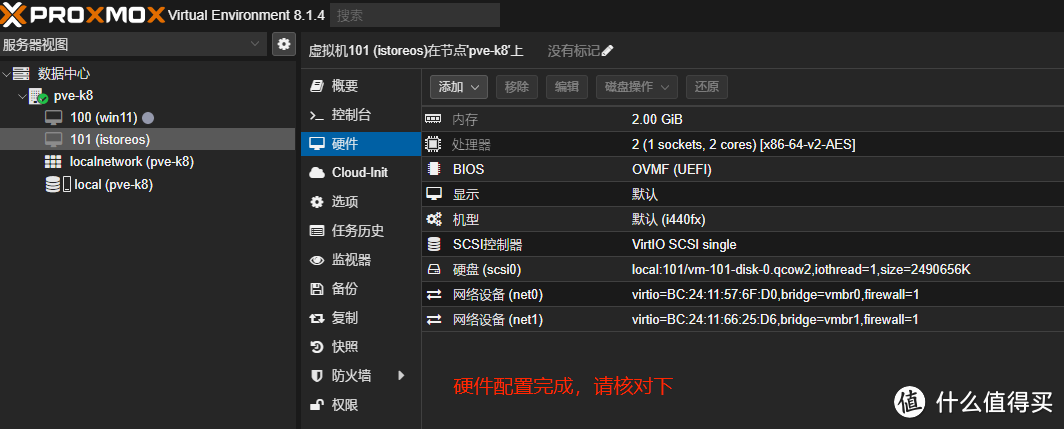Open the 防火墙 firewall tab
This screenshot has height=429, width=1064.
pos(361,375)
